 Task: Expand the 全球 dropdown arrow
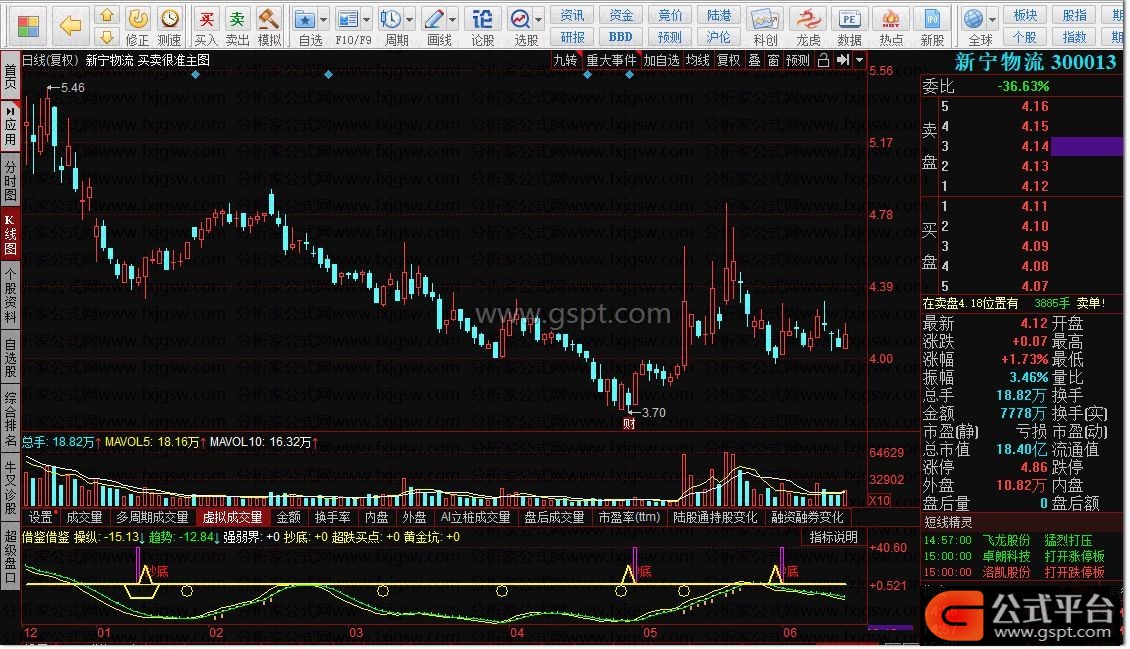click(992, 19)
